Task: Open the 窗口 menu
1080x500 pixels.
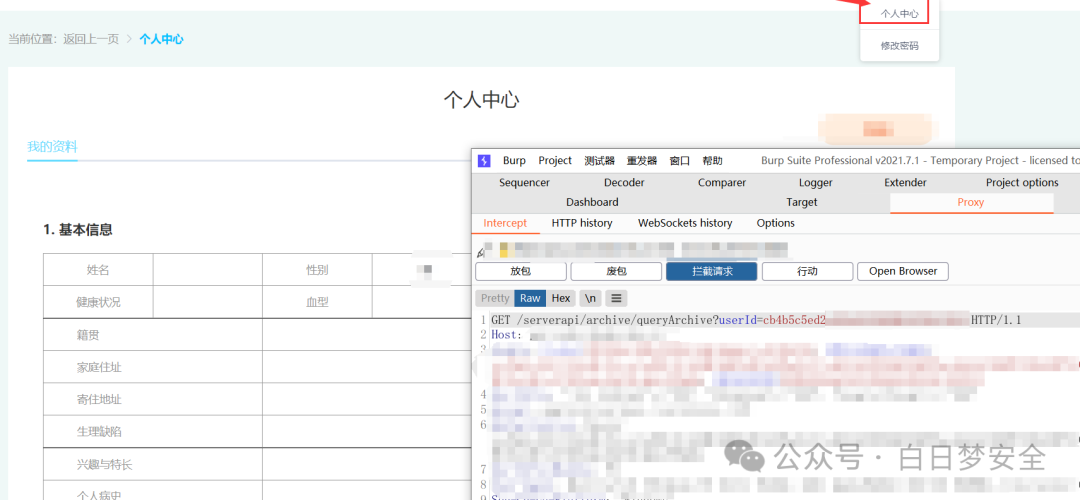Action: (x=680, y=160)
